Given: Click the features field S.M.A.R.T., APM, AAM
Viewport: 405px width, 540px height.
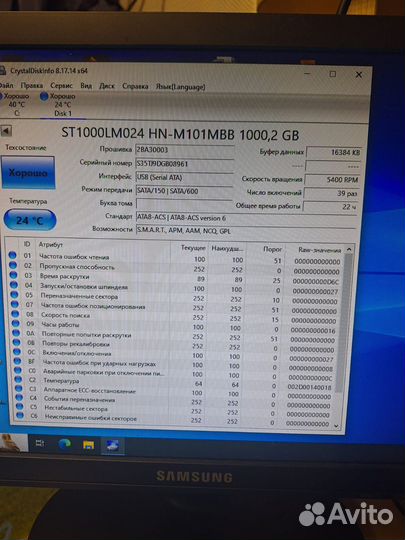Looking at the screenshot, I should (246, 231).
